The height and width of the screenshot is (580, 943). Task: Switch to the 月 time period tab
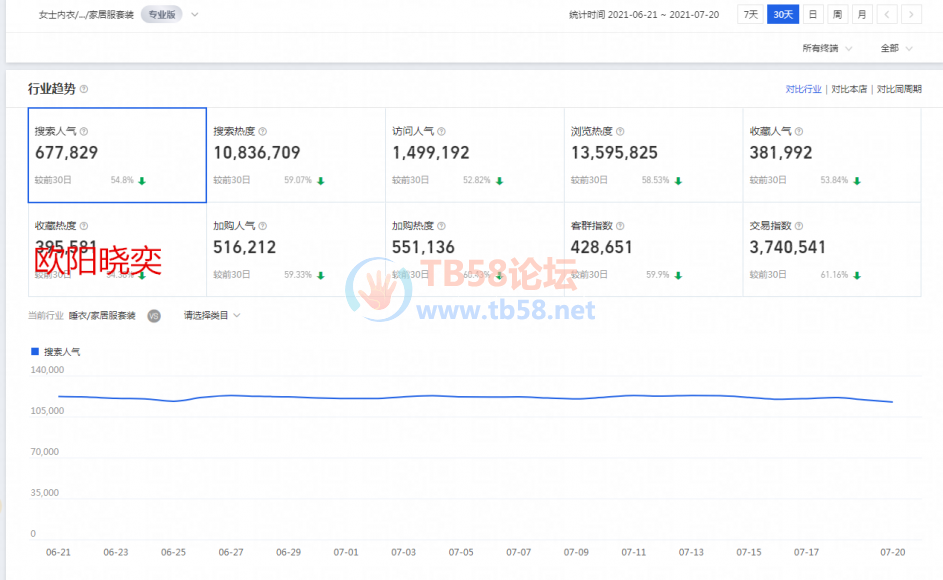[861, 14]
